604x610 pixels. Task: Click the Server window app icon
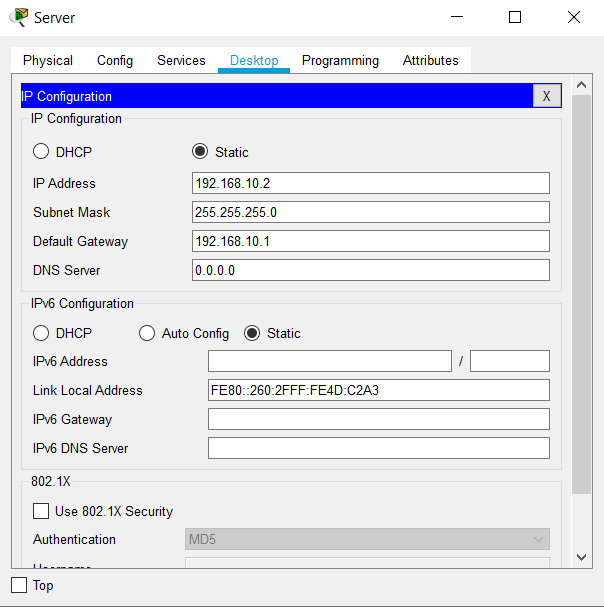pyautogui.click(x=19, y=17)
